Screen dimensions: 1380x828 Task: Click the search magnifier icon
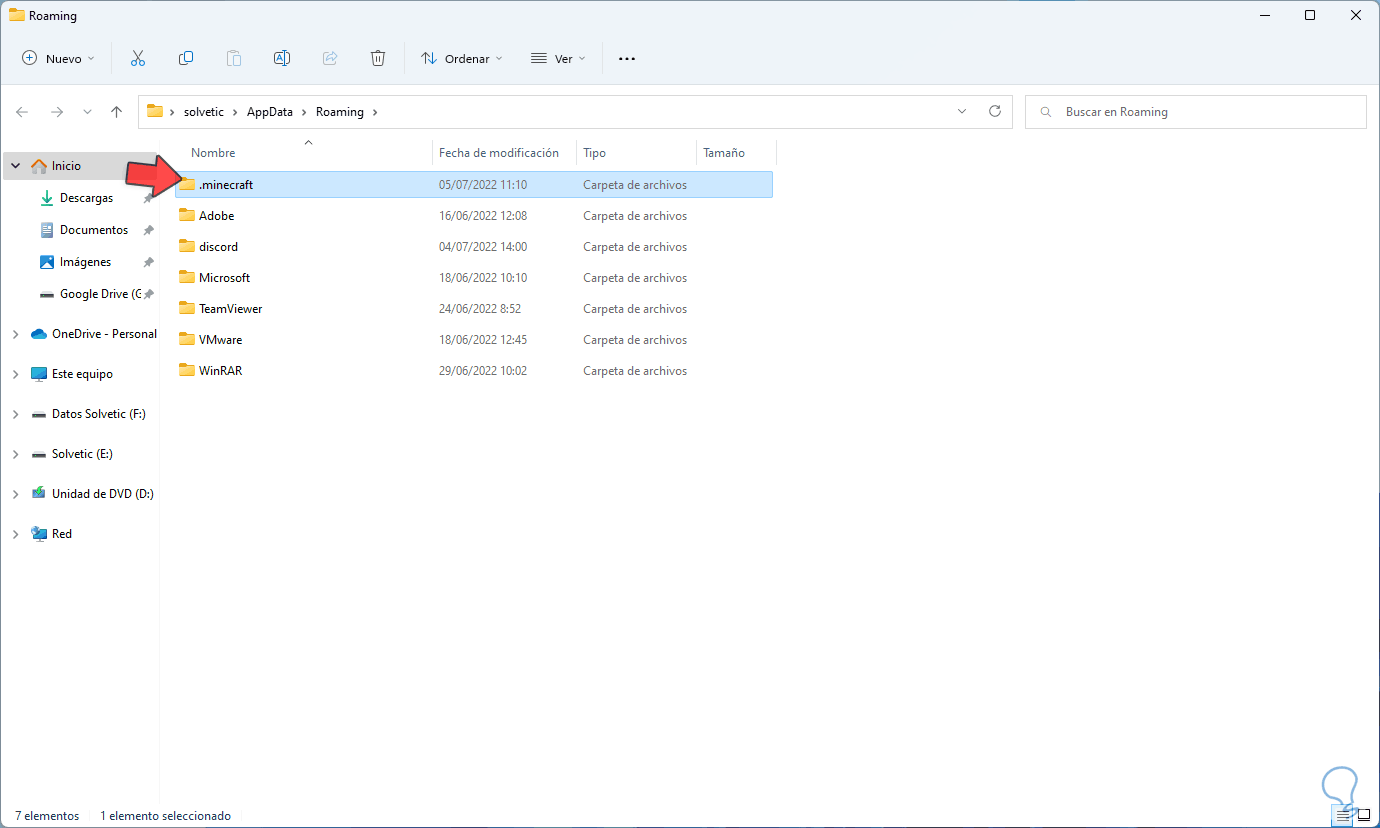[1046, 112]
